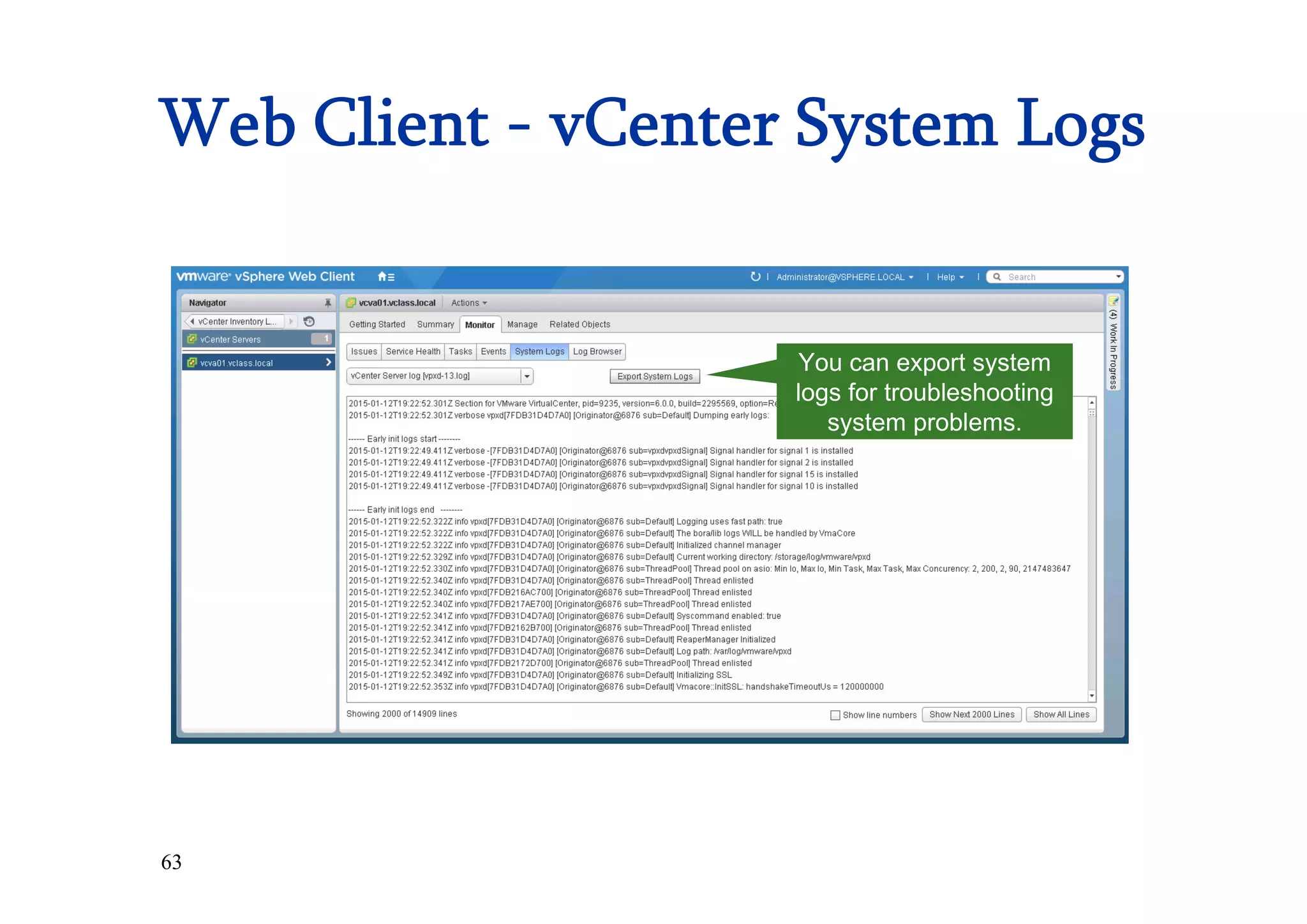Click the 'Log path: /var/log/vmware/vpxd' log line
Viewport: 1307px width, 924px height.
tap(570, 652)
